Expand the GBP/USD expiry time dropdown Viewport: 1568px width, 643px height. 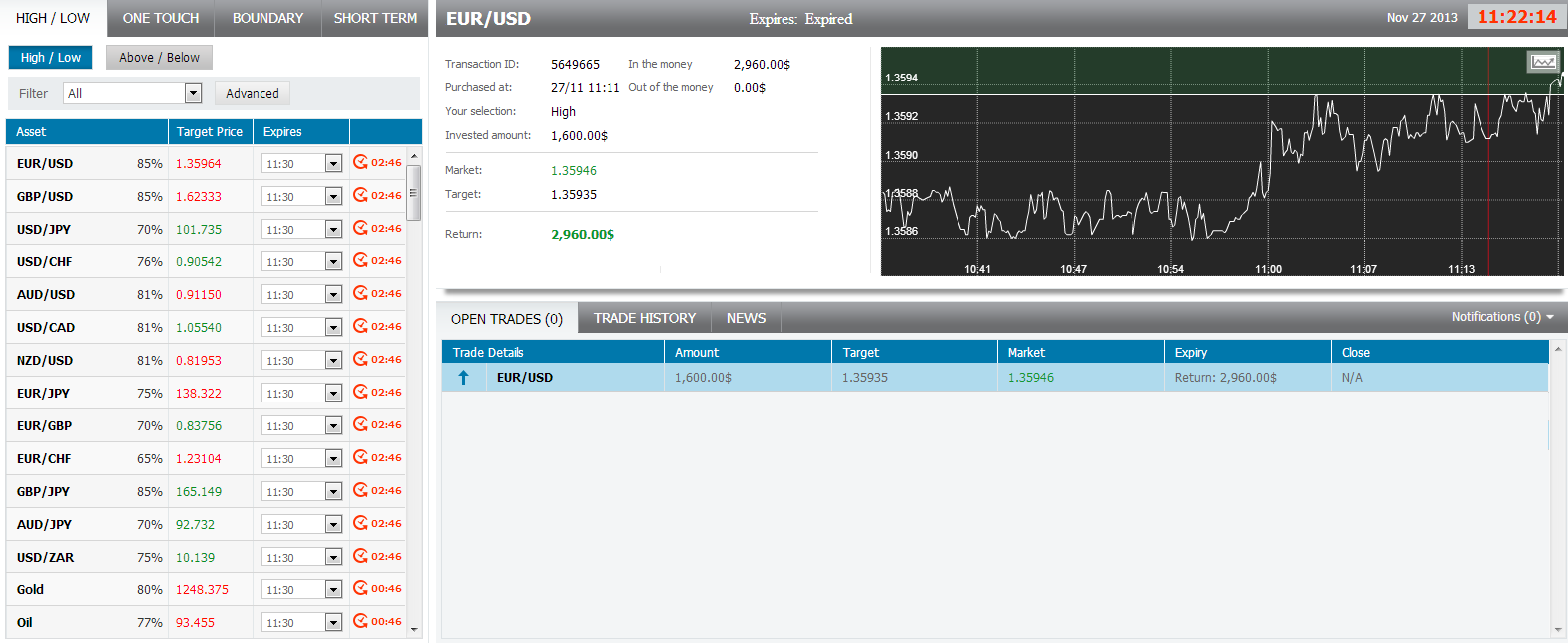(x=333, y=197)
